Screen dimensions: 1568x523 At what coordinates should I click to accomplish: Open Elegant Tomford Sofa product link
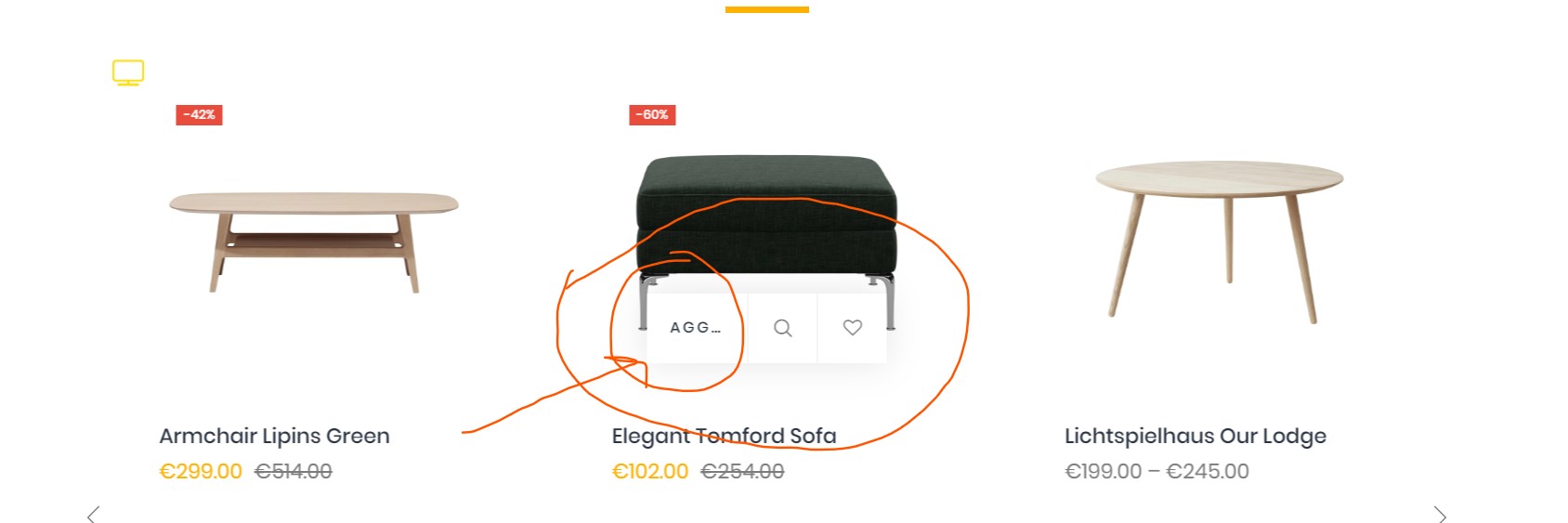coord(724,436)
